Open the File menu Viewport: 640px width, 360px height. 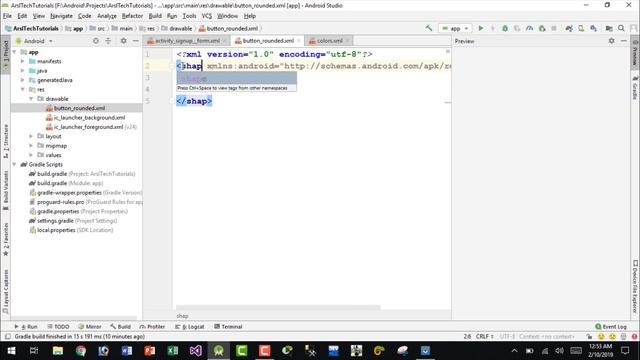pos(7,16)
